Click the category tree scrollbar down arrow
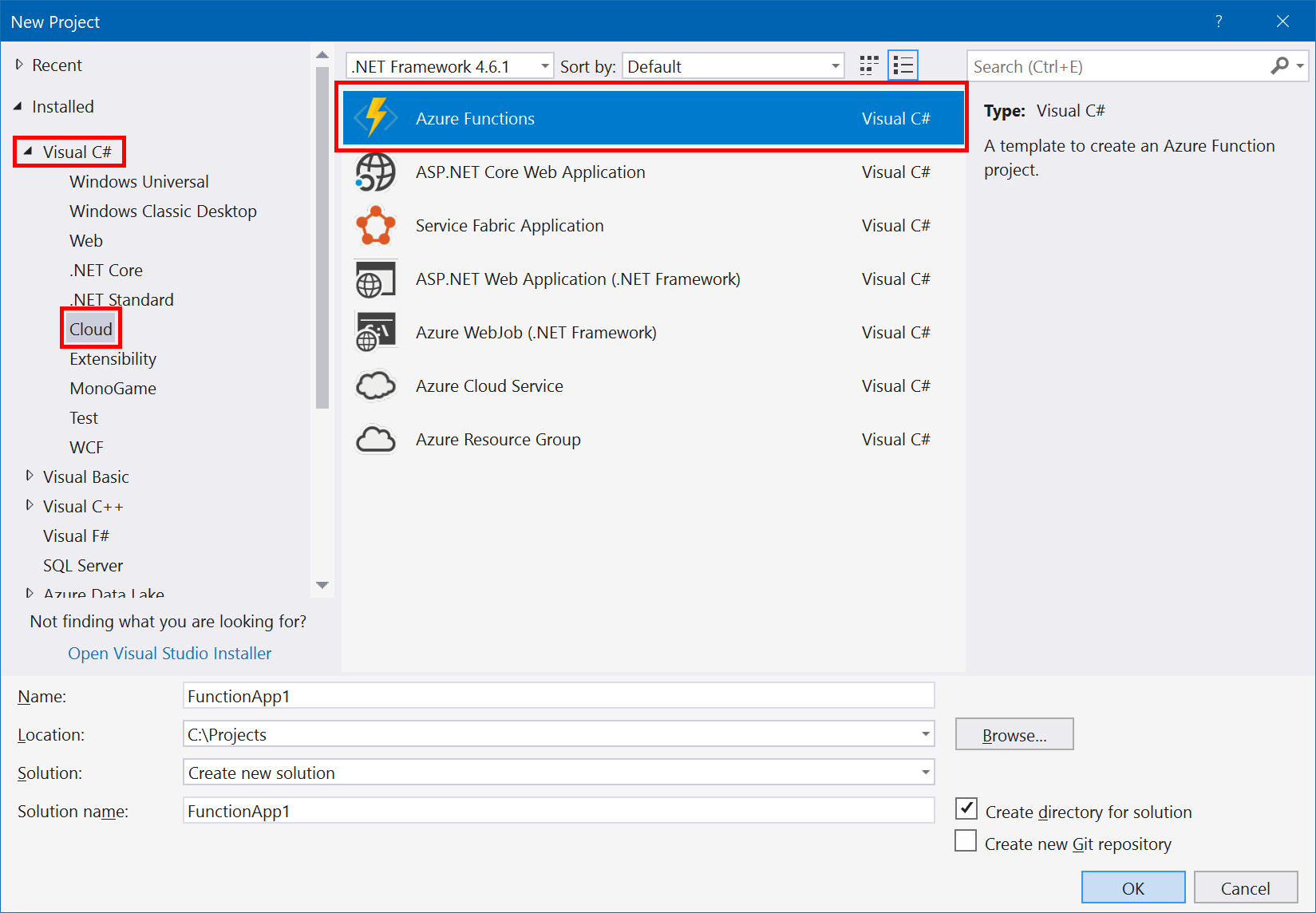 (x=322, y=585)
